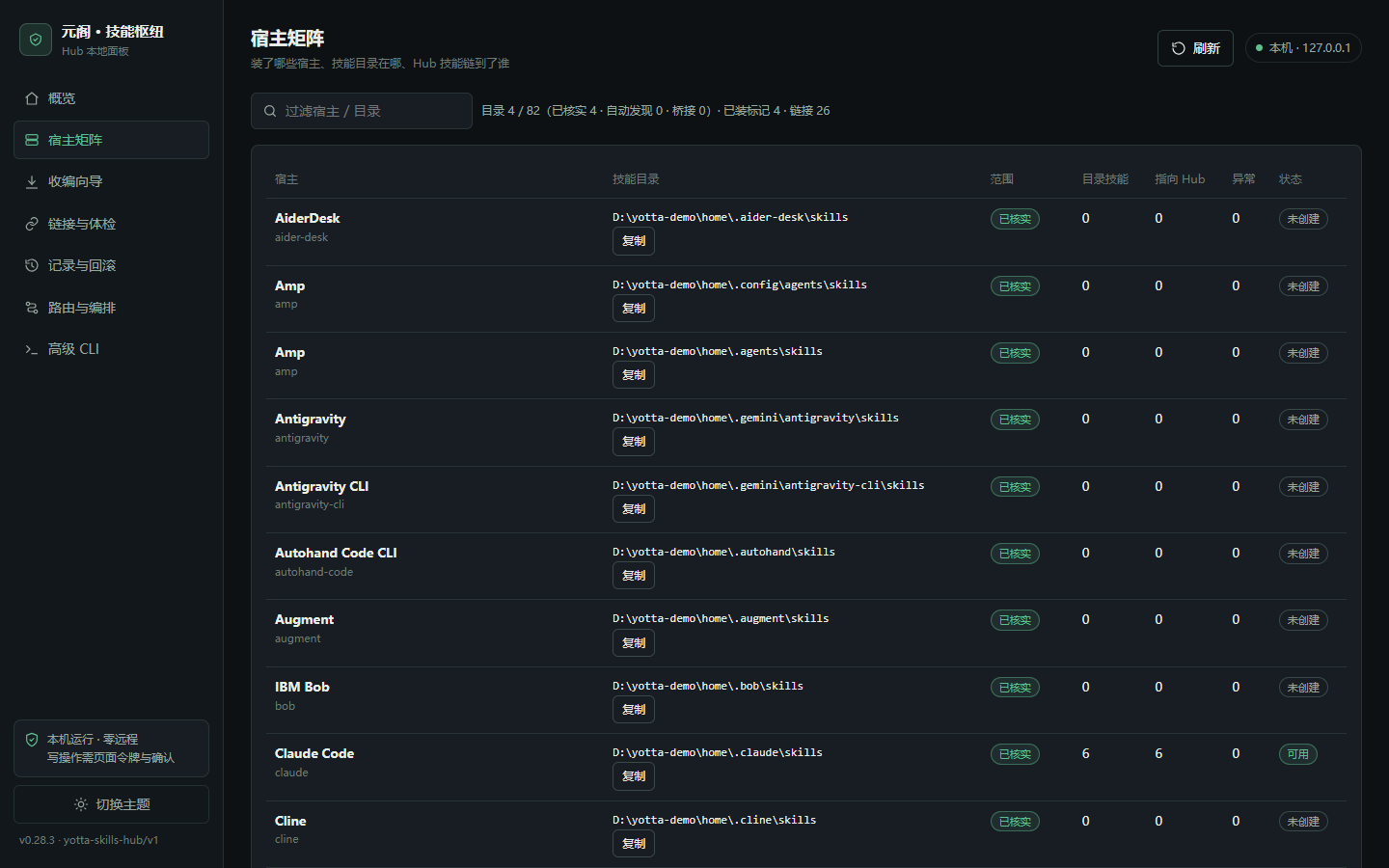
Task: Click the 状态 column header
Action: [x=1291, y=179]
